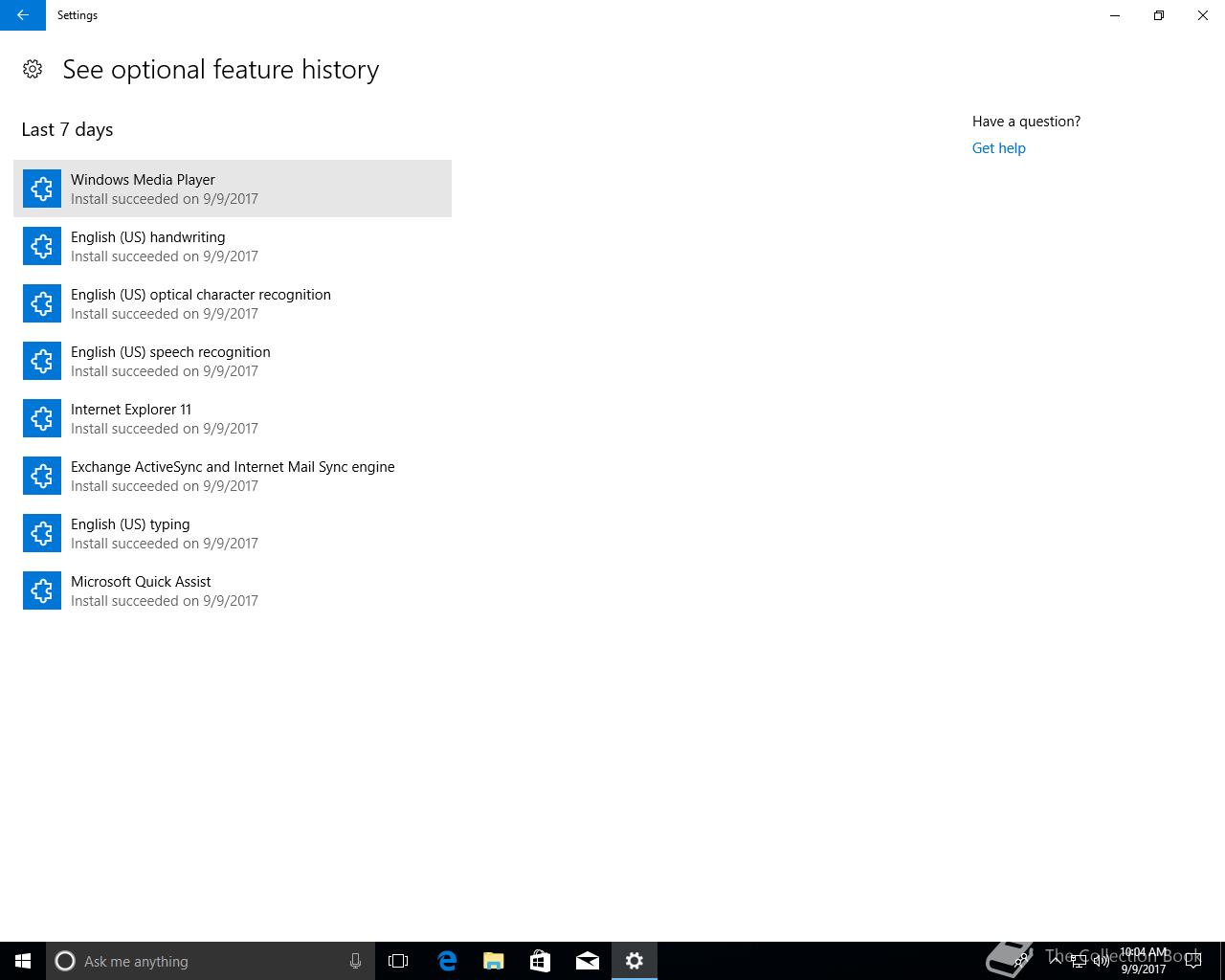This screenshot has height=980, width=1225.
Task: Click the icon beside Exchange ActiveSync entry
Action: pos(42,476)
